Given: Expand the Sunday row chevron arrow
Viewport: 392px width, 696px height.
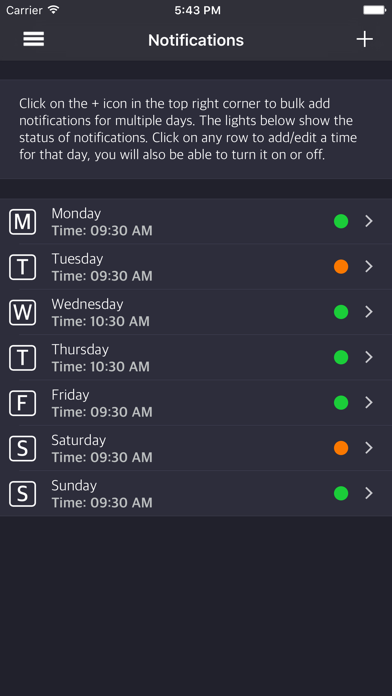Looking at the screenshot, I should point(369,493).
